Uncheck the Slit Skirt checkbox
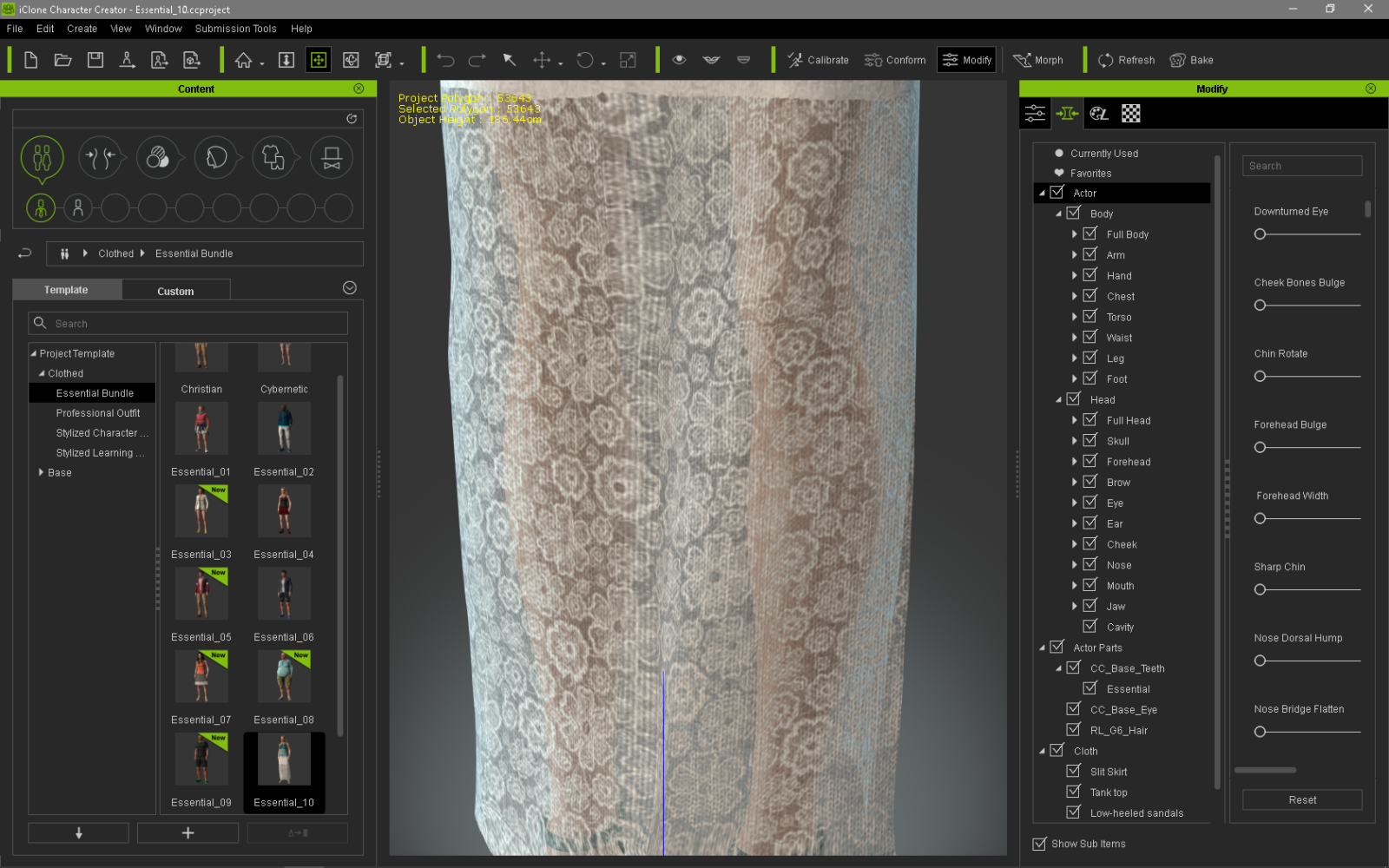The height and width of the screenshot is (868, 1389). [1074, 771]
